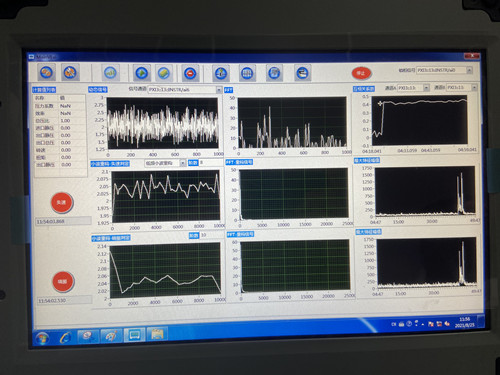The height and width of the screenshot is (375, 500).
Task: Expand the channel B dropdown
Action: click(461, 87)
